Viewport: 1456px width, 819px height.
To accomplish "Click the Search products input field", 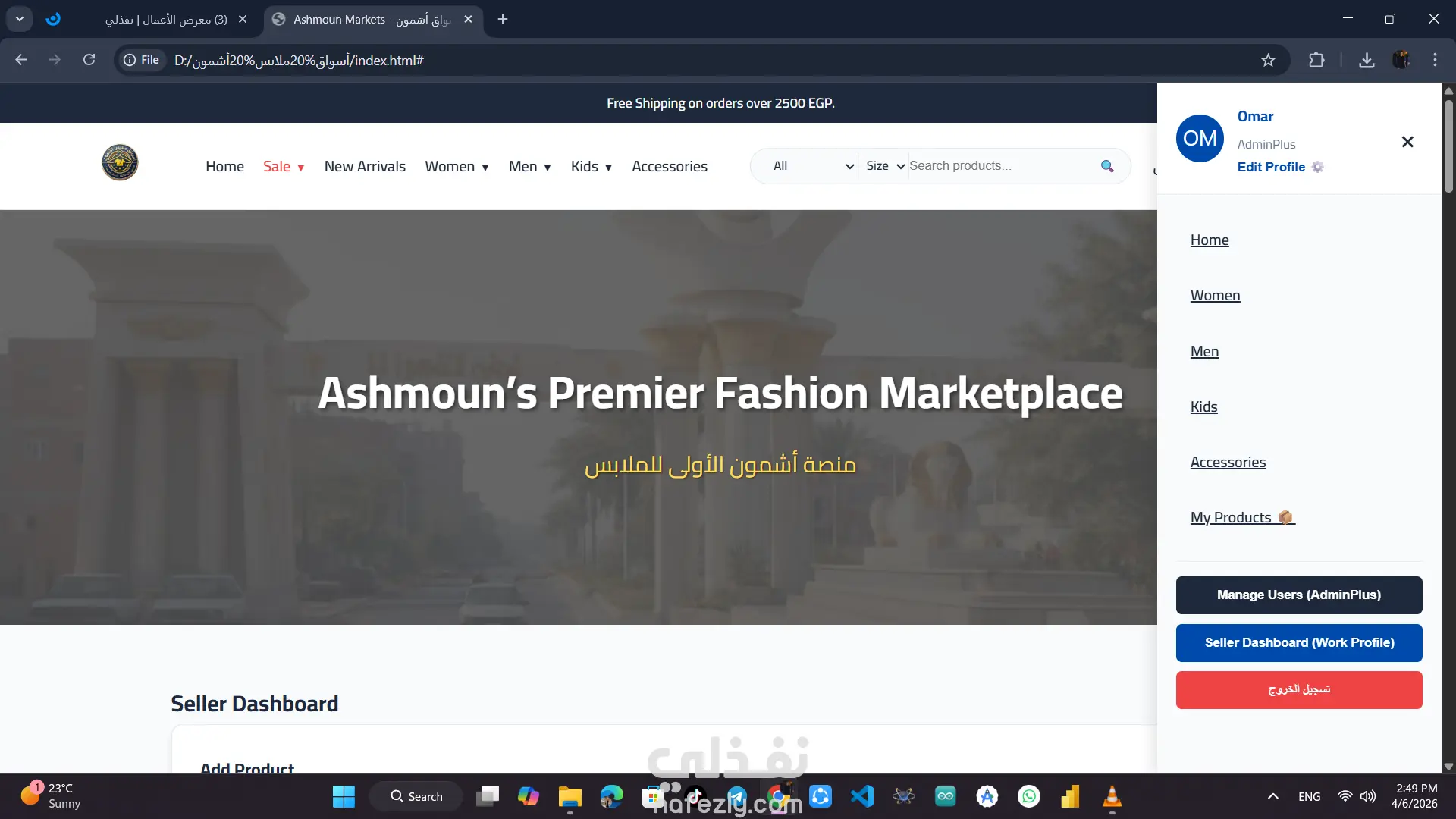I will pyautogui.click(x=997, y=166).
